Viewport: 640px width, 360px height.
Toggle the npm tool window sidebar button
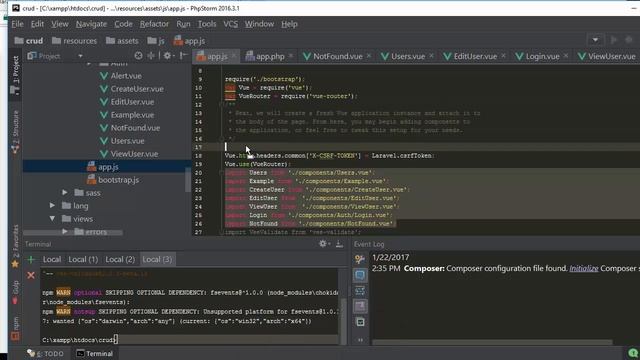coord(16,328)
